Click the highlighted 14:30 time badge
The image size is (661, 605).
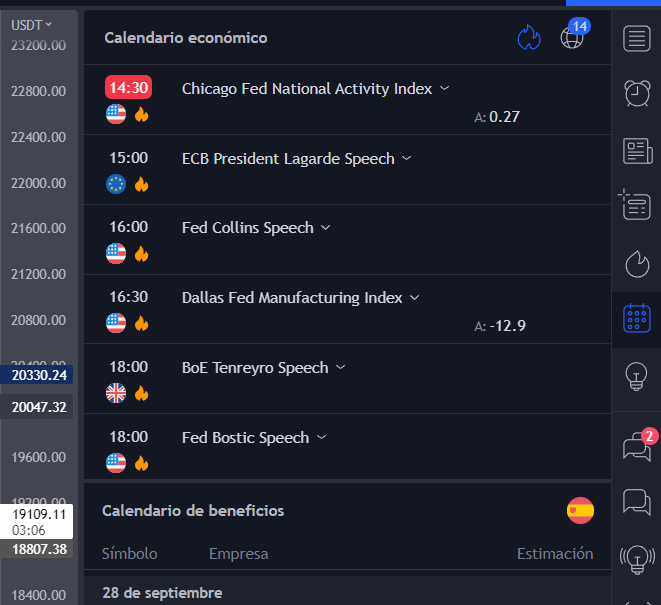129,87
